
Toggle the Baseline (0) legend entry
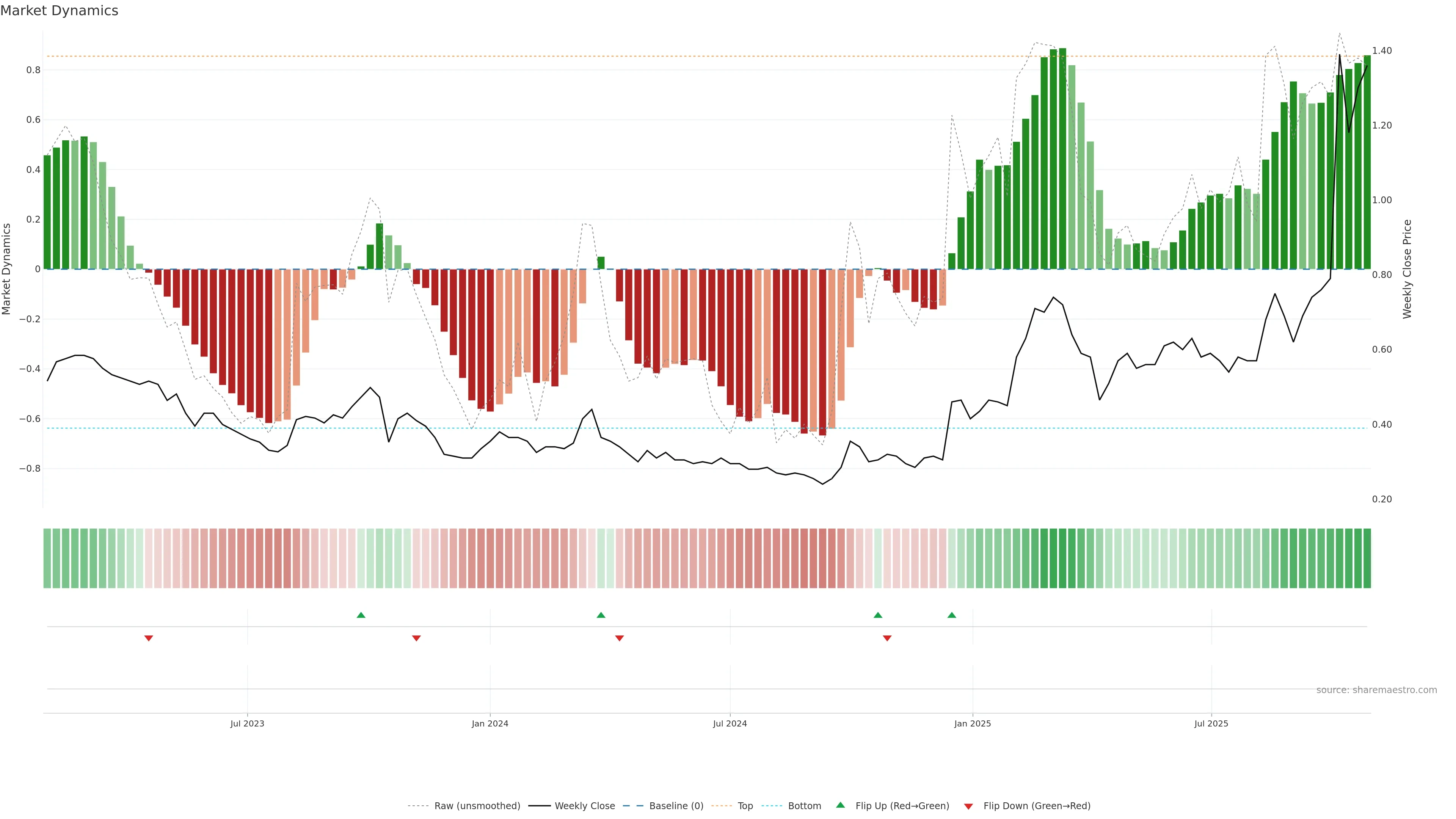coord(676,806)
